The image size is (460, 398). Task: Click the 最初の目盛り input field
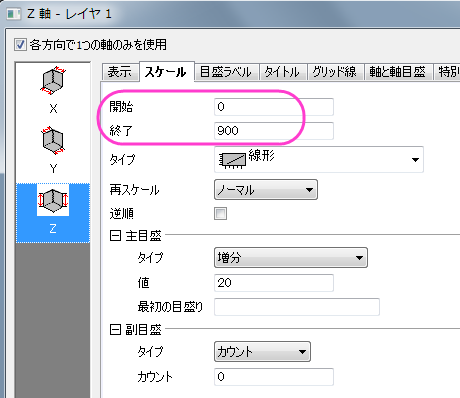tap(297, 307)
